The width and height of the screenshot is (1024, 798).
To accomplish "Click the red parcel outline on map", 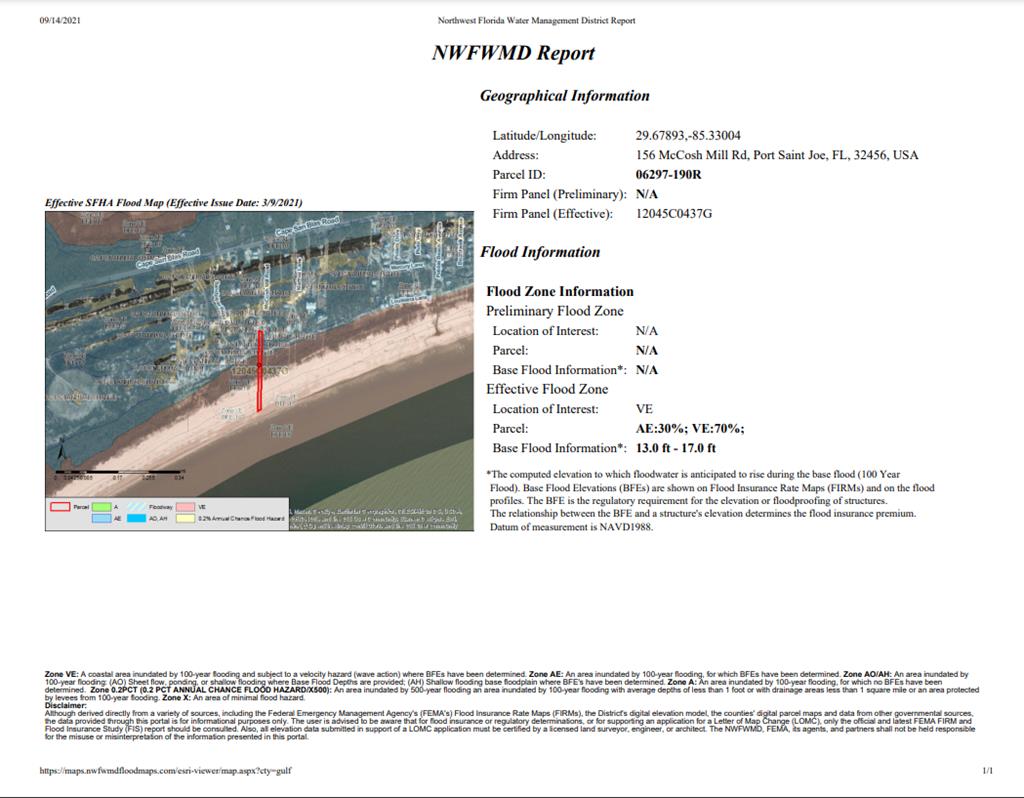I will [260, 371].
